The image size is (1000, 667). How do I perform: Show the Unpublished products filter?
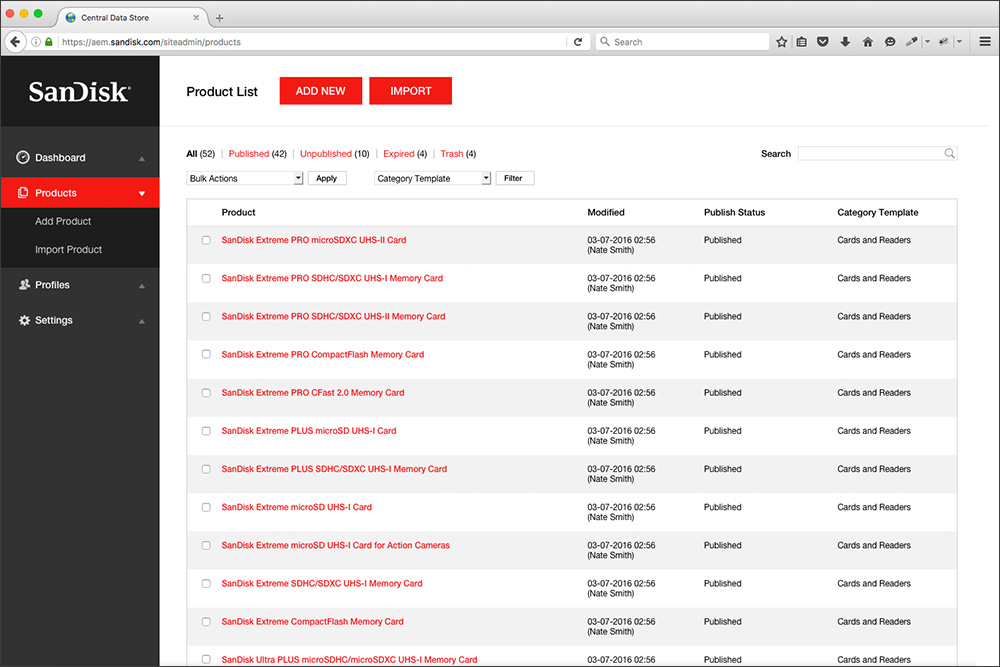[326, 154]
